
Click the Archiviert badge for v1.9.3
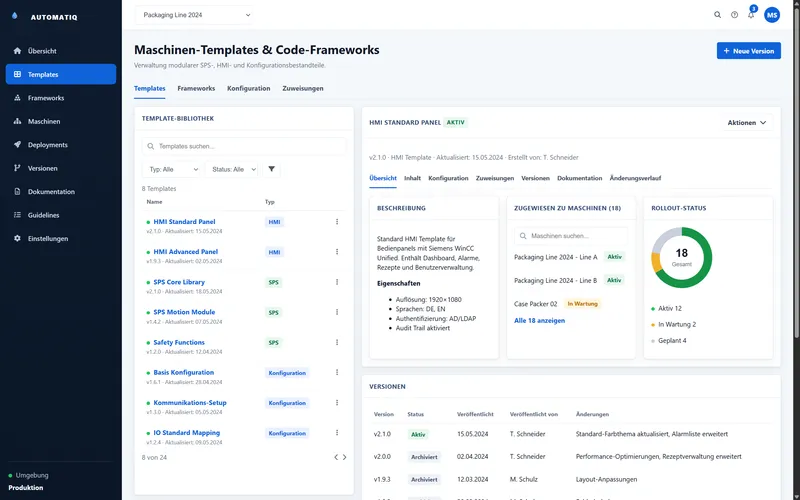[424, 480]
